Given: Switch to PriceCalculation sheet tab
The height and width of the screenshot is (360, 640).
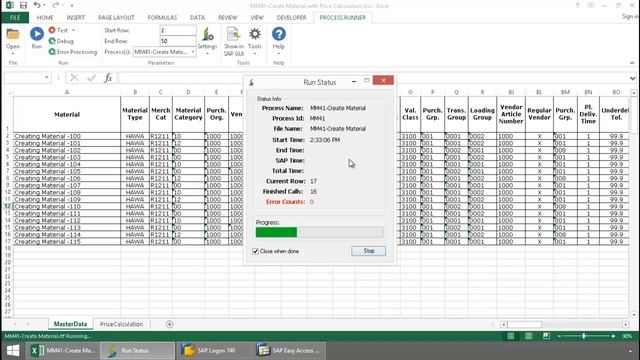Looking at the screenshot, I should point(121,324).
